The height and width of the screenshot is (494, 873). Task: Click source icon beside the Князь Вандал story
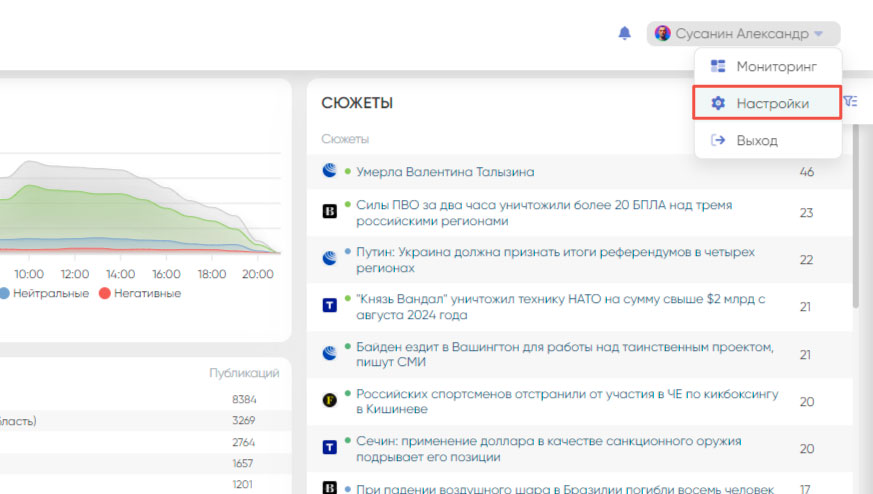tap(329, 306)
